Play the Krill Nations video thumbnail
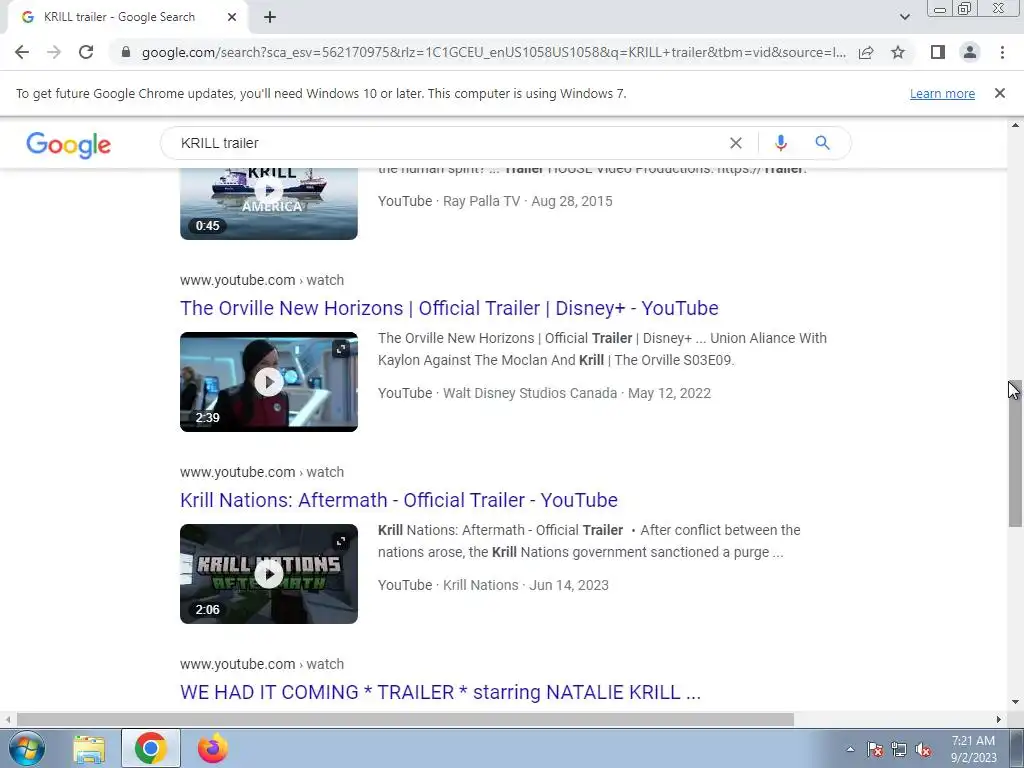Image resolution: width=1024 pixels, height=768 pixels. pos(268,574)
